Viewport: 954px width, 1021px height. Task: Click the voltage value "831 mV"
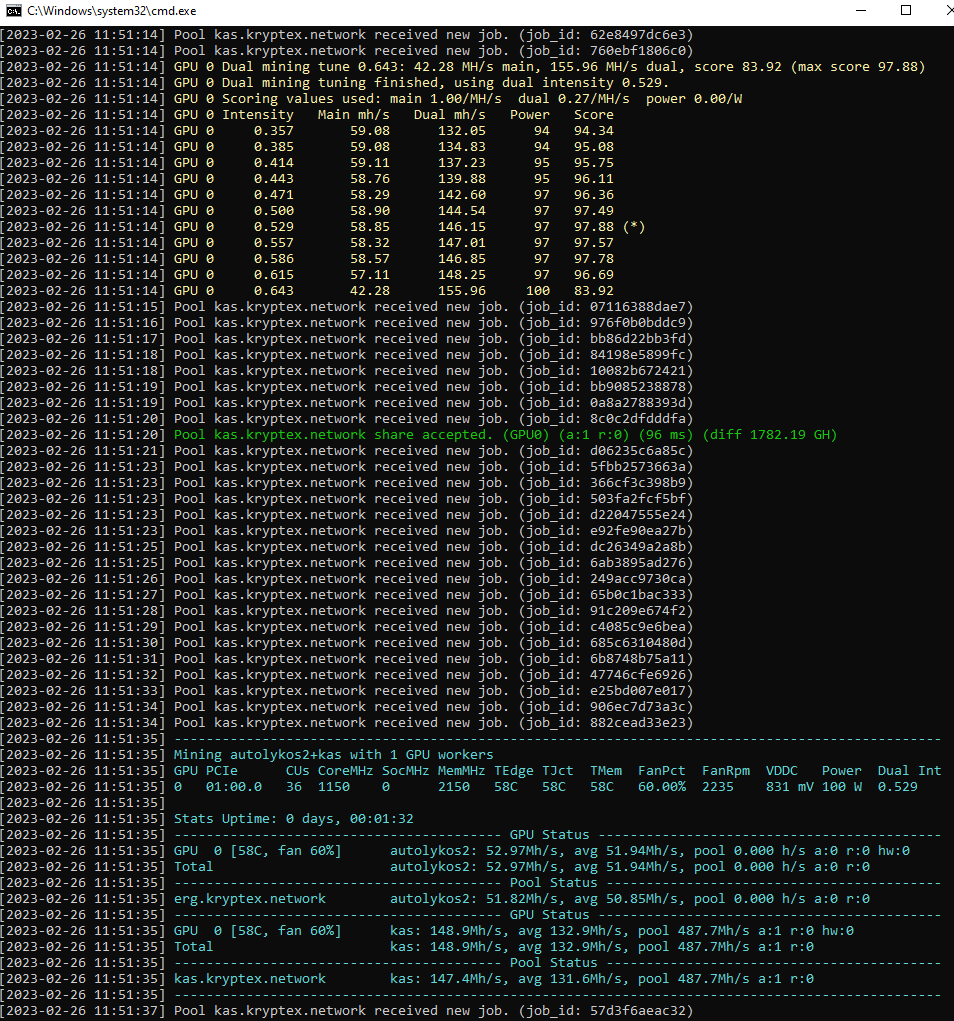(x=789, y=787)
